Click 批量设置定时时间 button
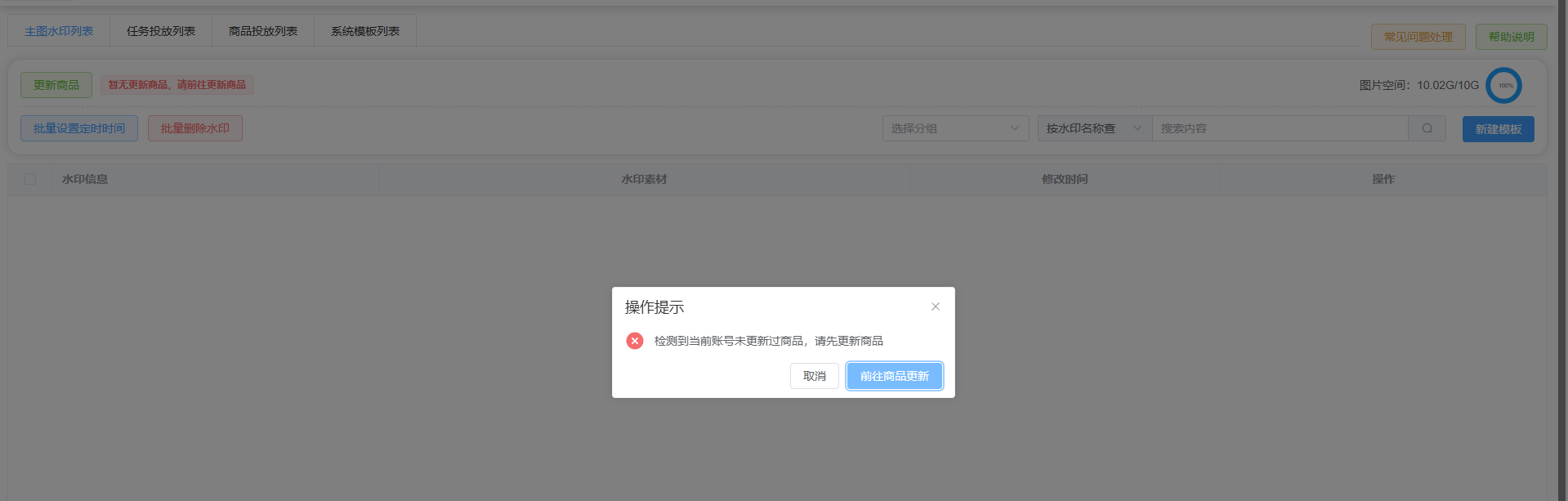 point(79,128)
